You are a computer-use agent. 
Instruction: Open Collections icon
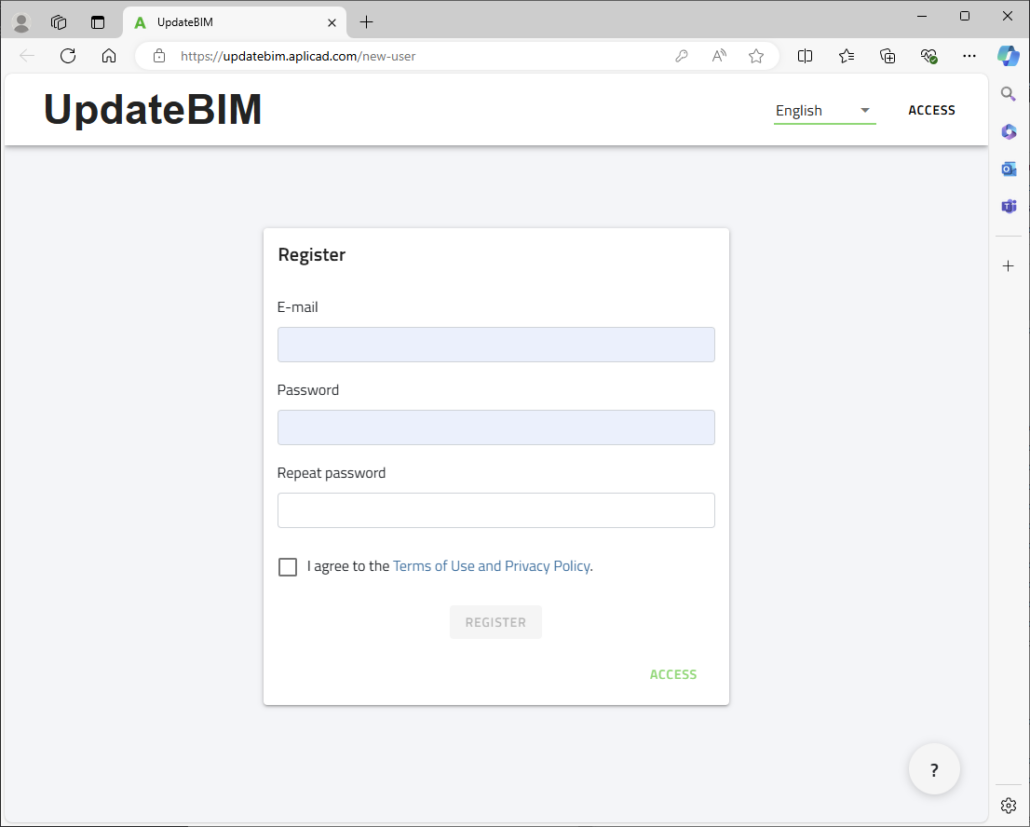(887, 56)
